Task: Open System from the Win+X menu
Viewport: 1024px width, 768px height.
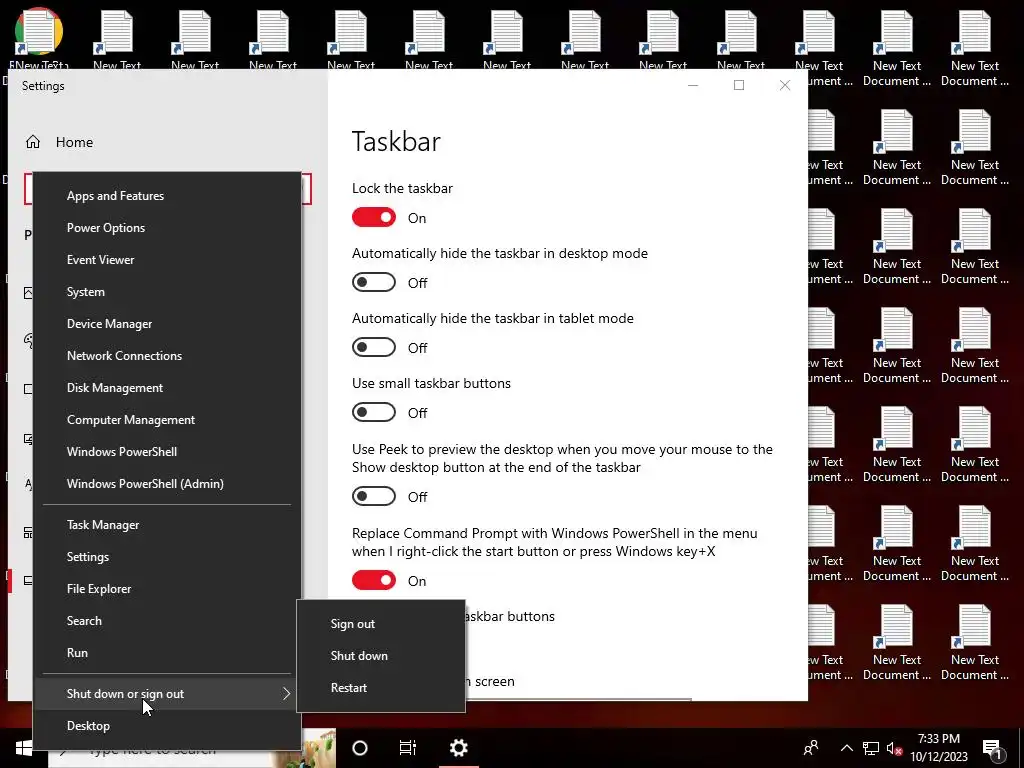Action: coord(167,292)
